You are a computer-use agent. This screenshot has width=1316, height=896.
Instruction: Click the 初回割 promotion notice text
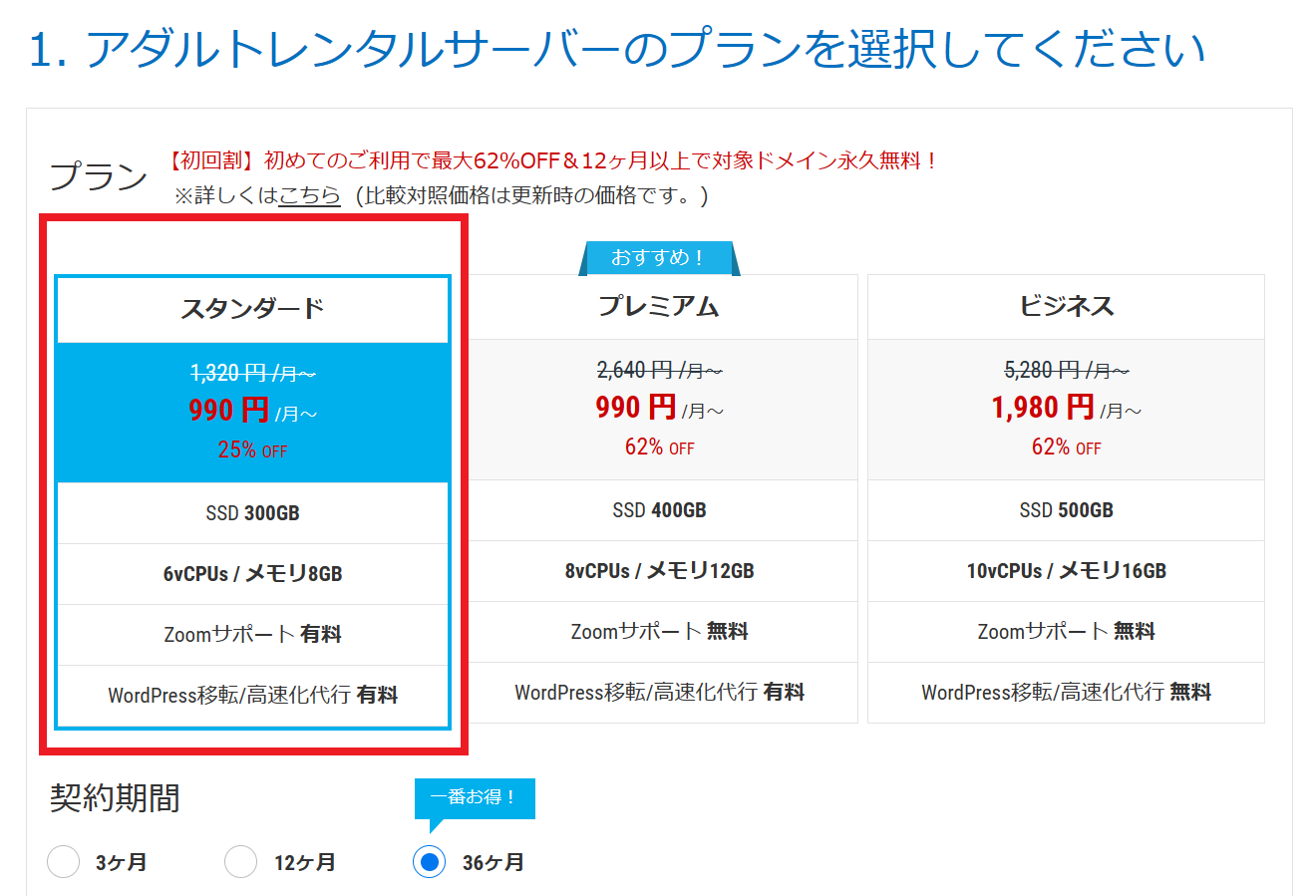553,160
